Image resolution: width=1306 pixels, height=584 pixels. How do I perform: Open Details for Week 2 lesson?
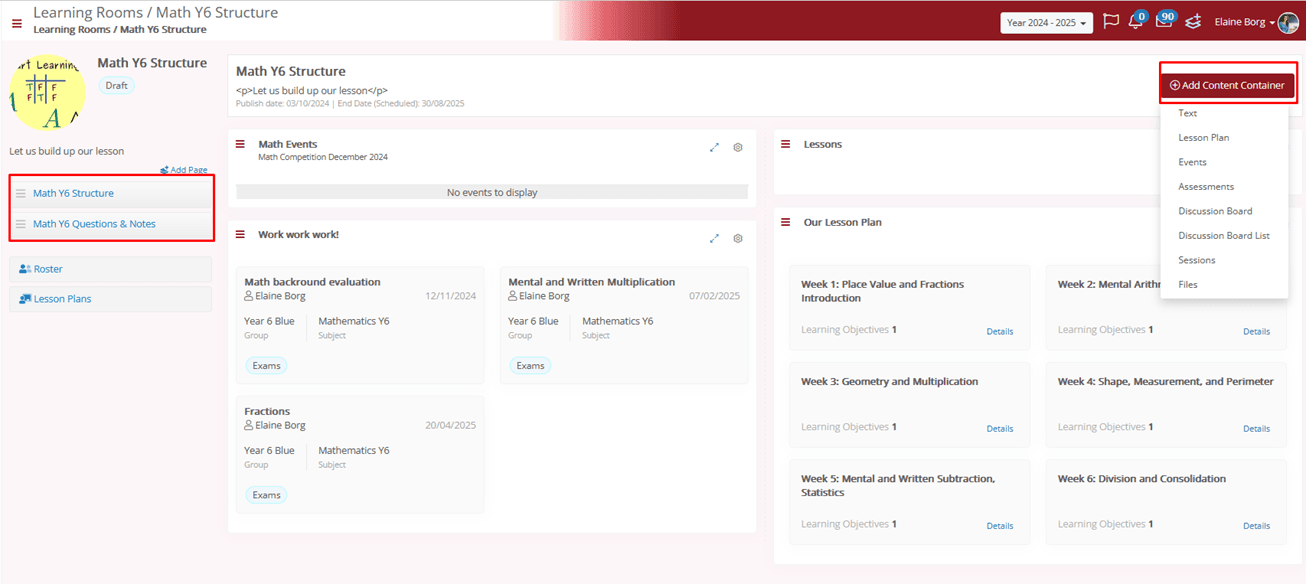point(1257,331)
